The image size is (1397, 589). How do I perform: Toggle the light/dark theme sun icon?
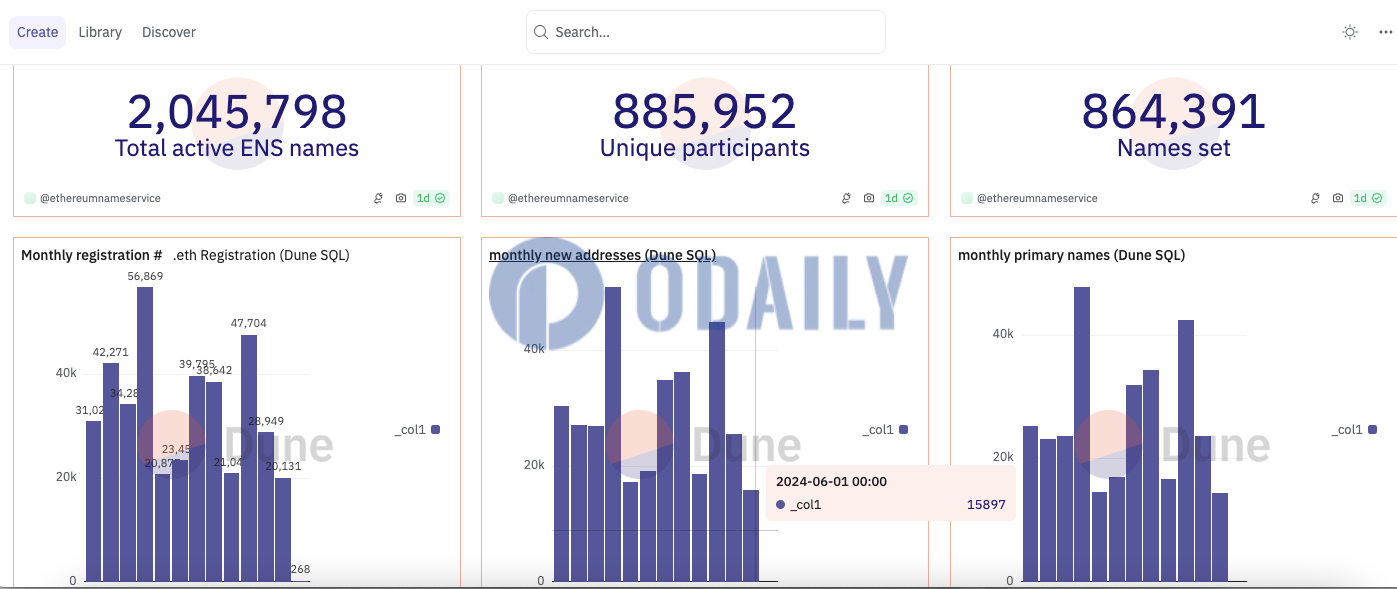1350,32
